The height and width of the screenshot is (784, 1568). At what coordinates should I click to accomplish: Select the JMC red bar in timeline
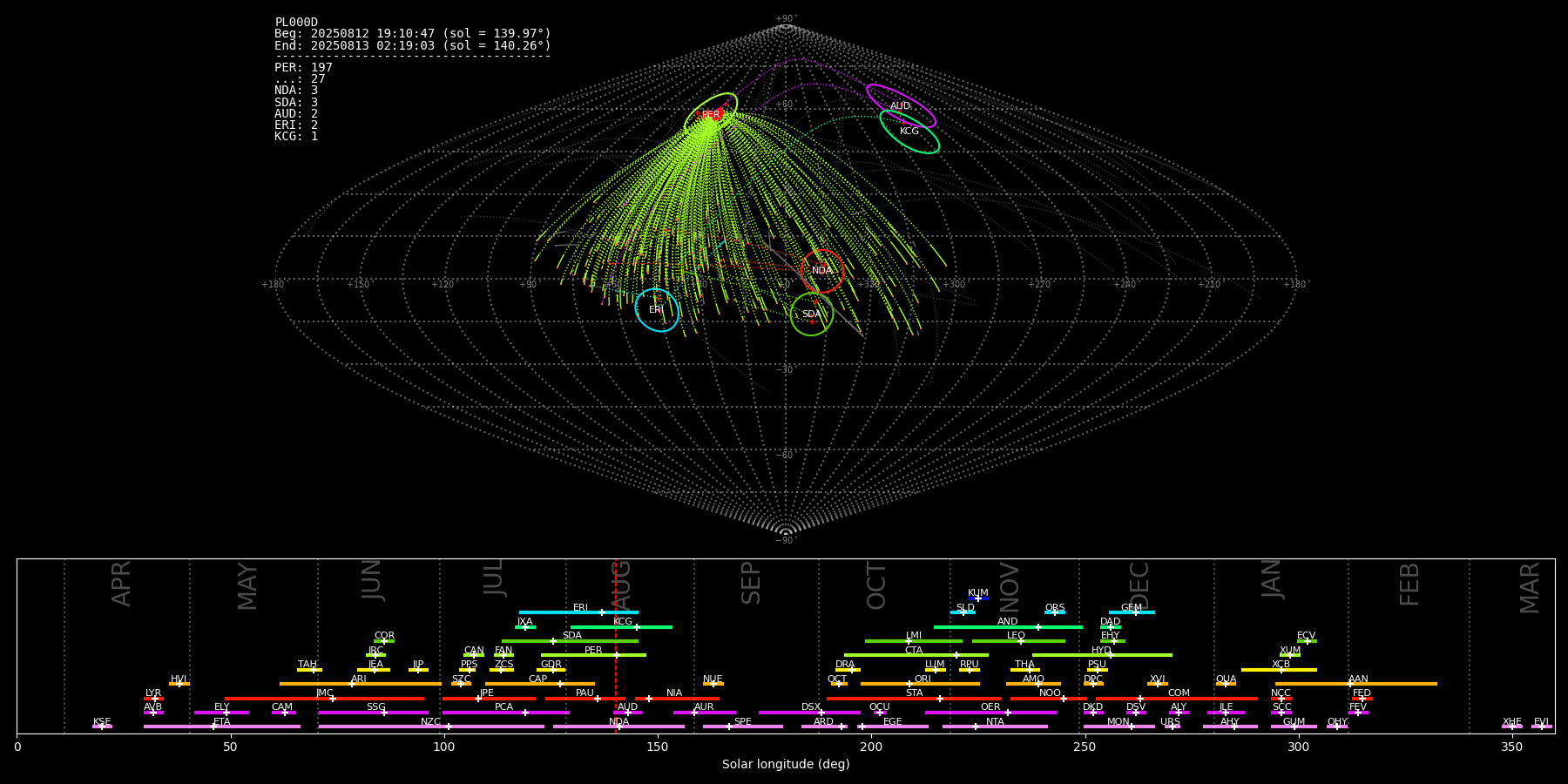click(x=324, y=699)
